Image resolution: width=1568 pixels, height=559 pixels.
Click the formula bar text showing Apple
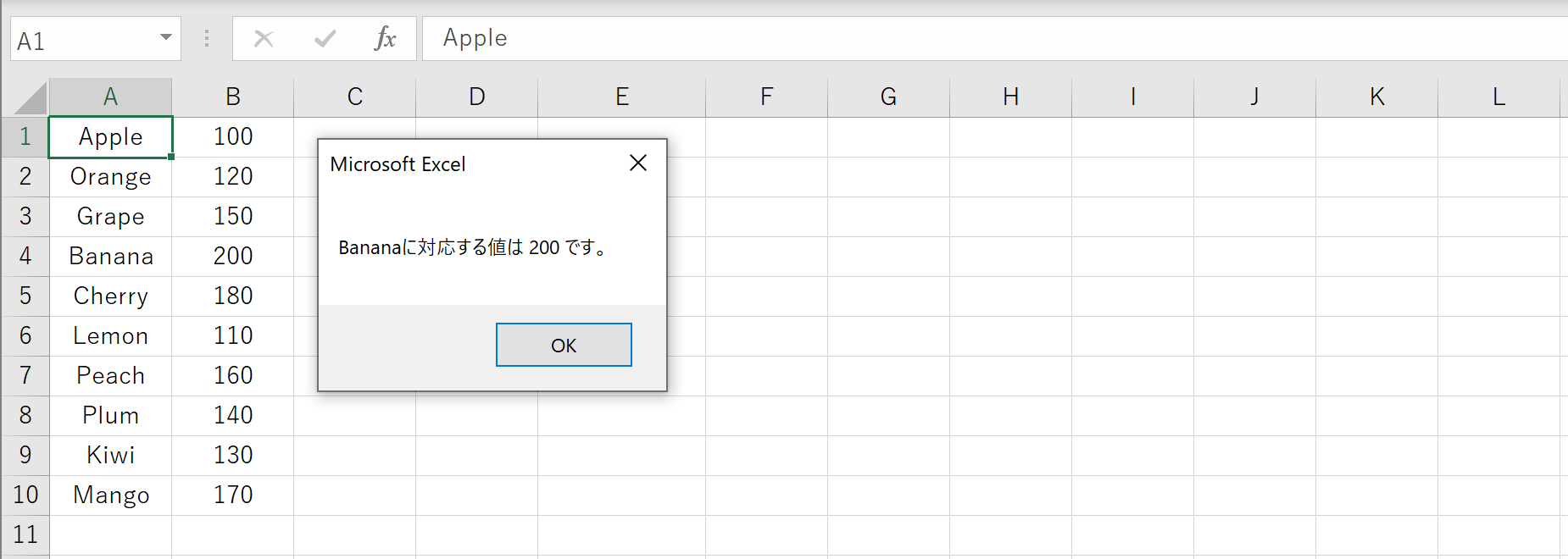475,38
